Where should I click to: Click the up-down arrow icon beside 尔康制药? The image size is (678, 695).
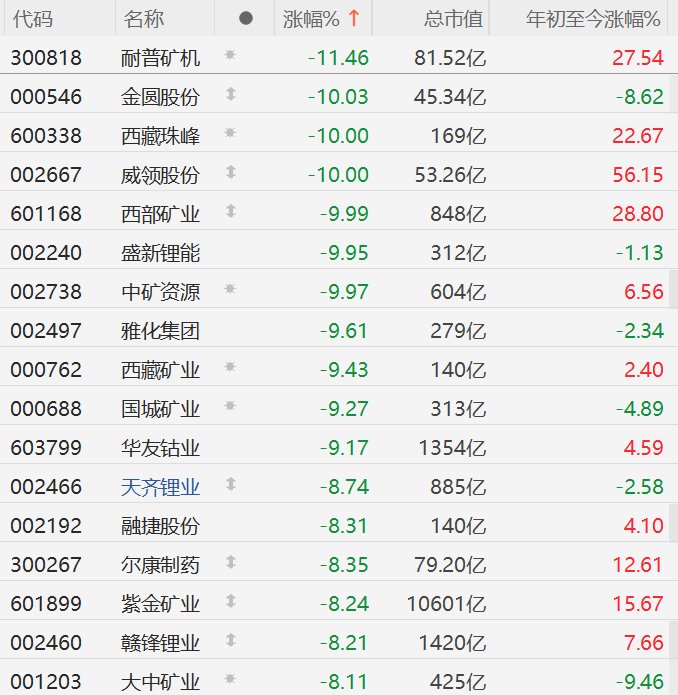pyautogui.click(x=230, y=562)
